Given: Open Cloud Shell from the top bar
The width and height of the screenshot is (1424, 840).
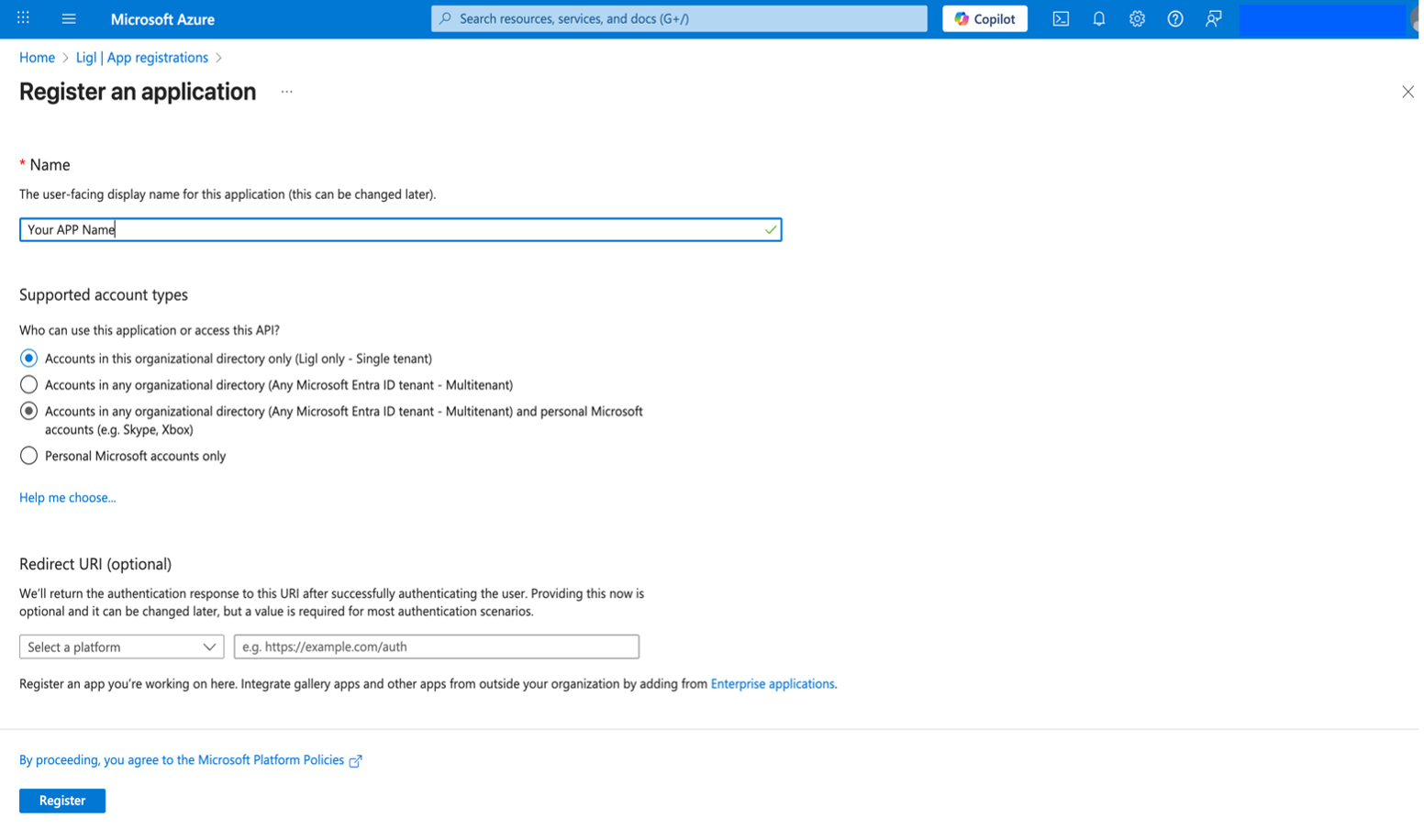Looking at the screenshot, I should point(1061,18).
